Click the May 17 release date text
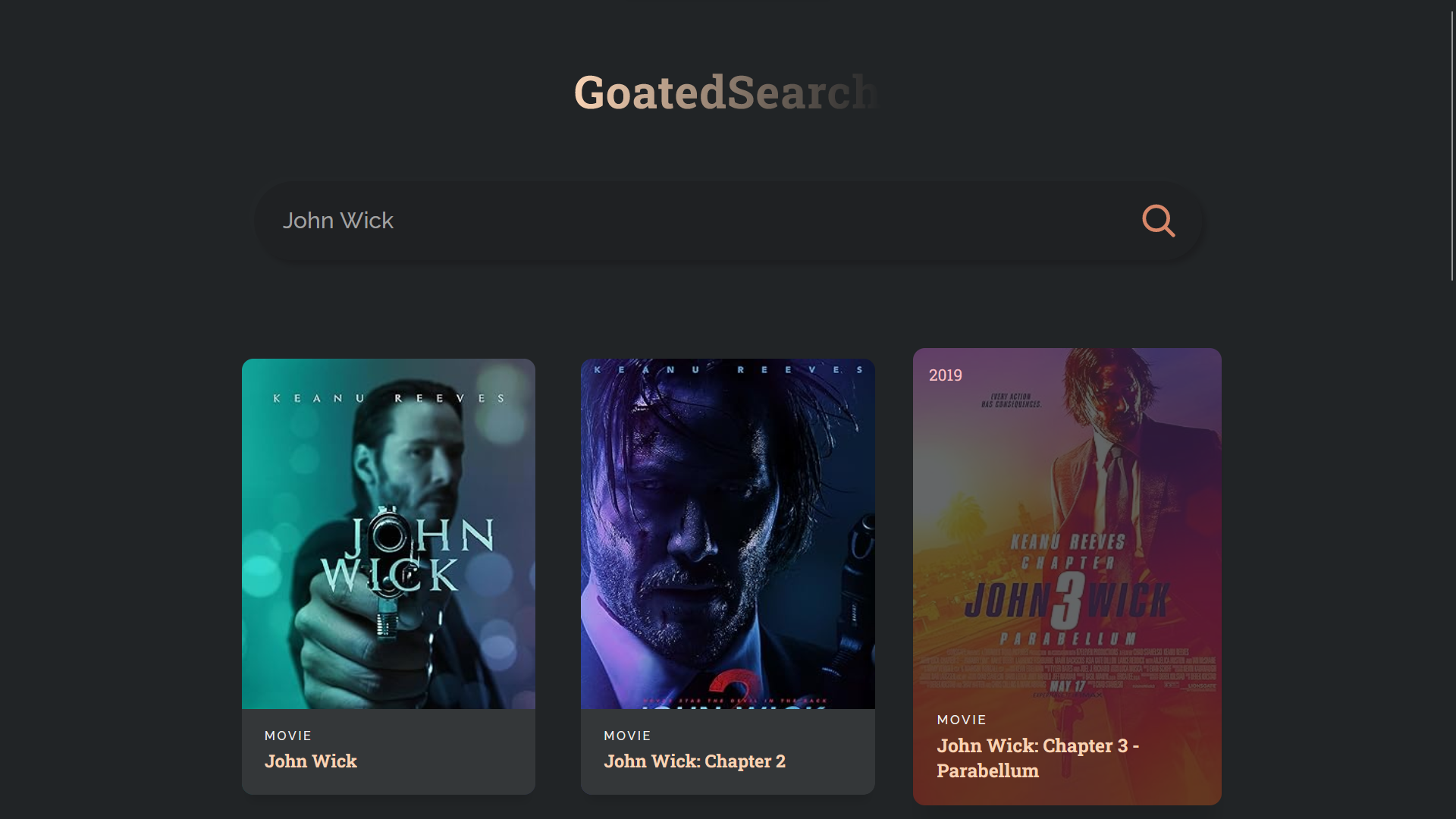Screen dimensions: 1456x819 (x=1068, y=686)
